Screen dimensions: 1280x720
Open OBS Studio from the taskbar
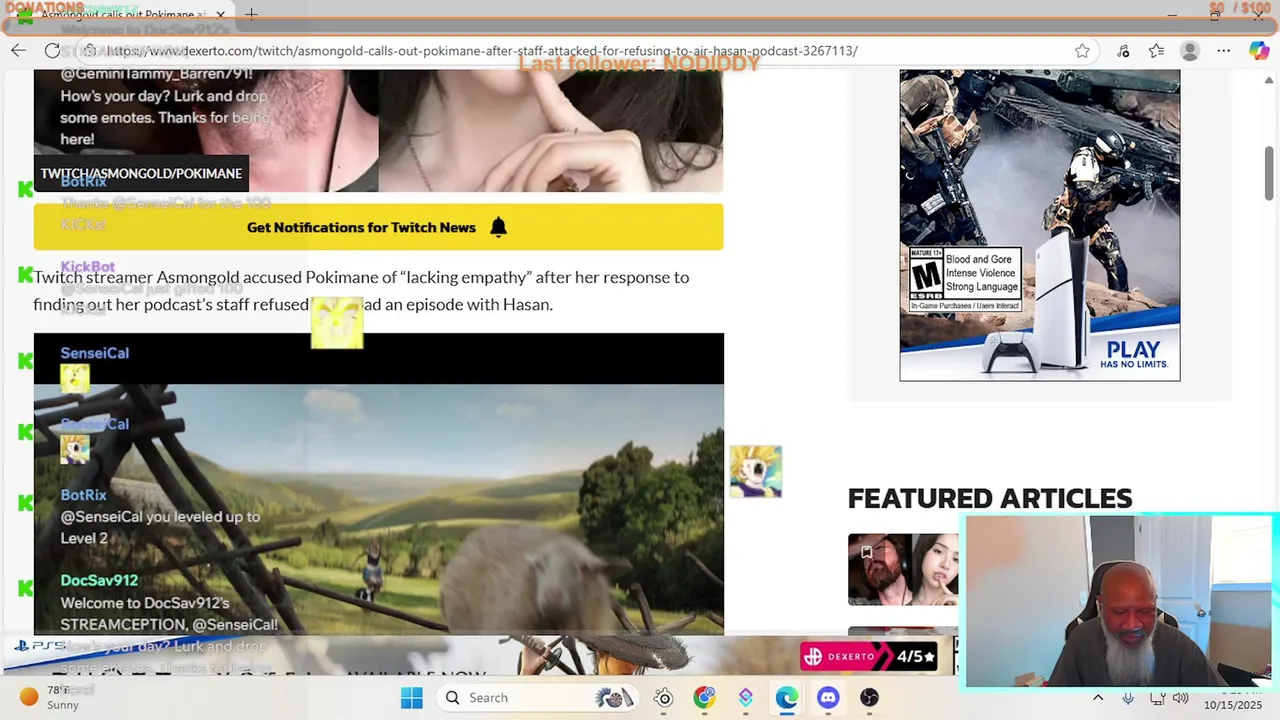pos(869,698)
